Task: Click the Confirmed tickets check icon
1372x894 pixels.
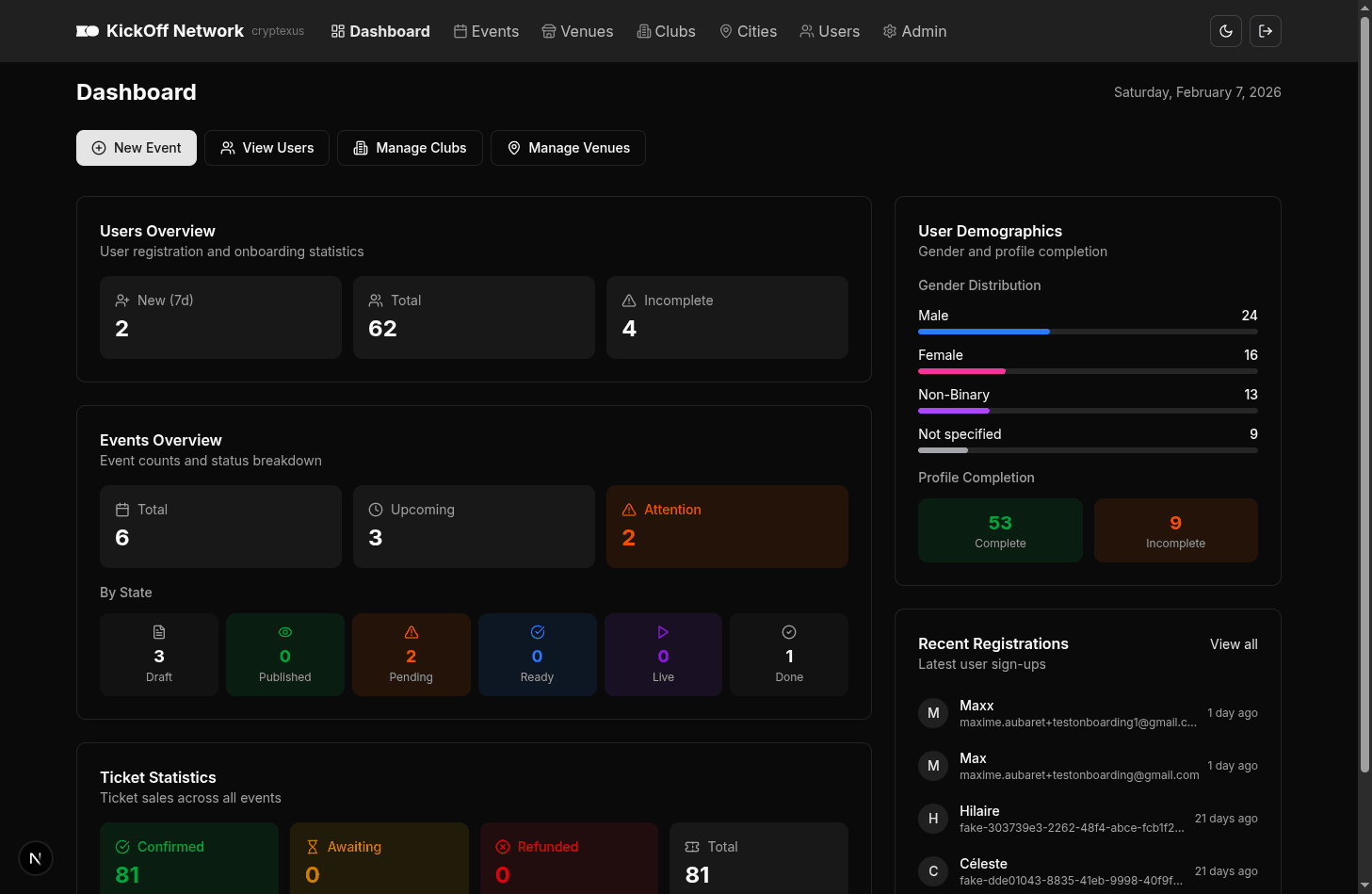Action: (122, 847)
